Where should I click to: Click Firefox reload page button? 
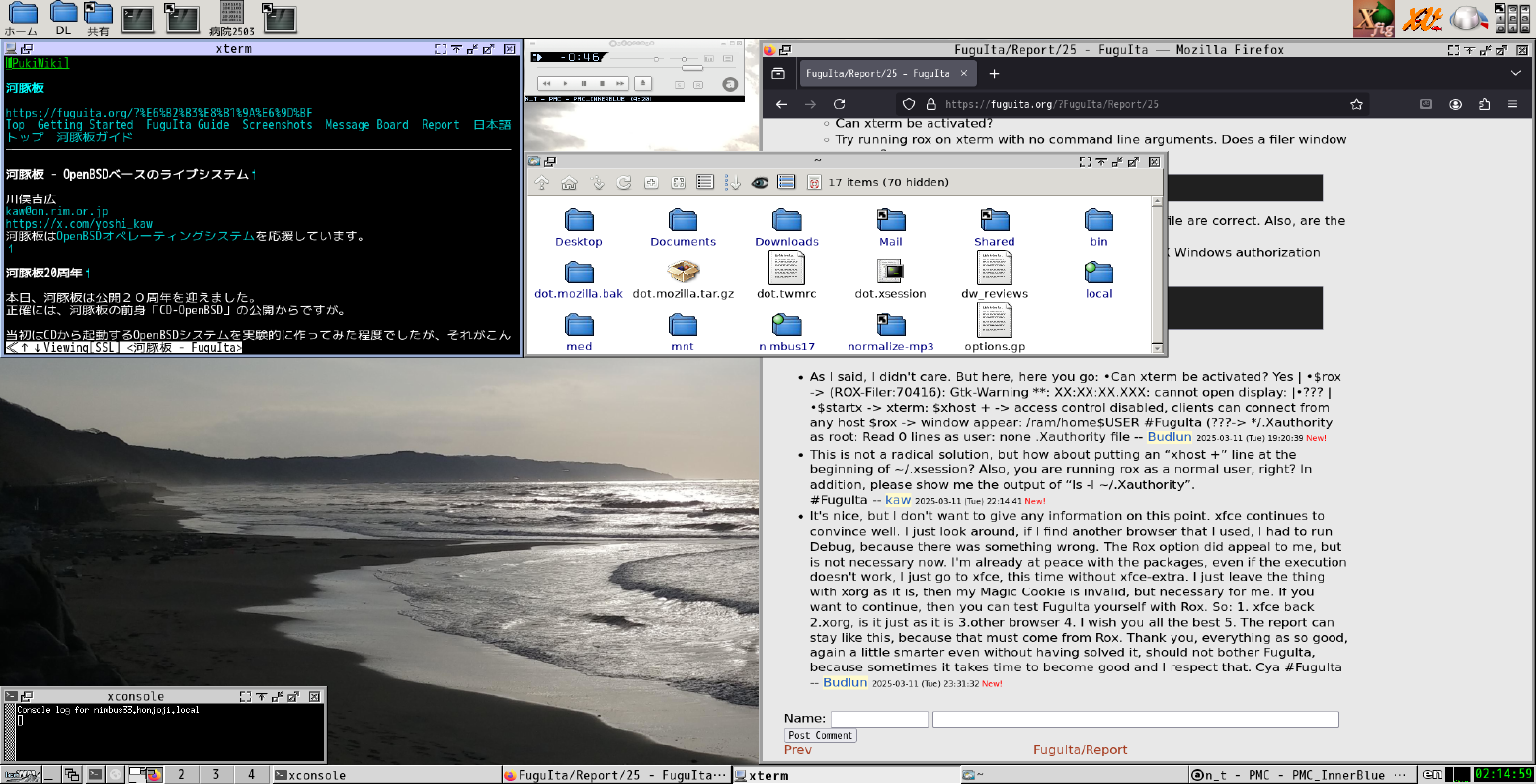pyautogui.click(x=839, y=104)
